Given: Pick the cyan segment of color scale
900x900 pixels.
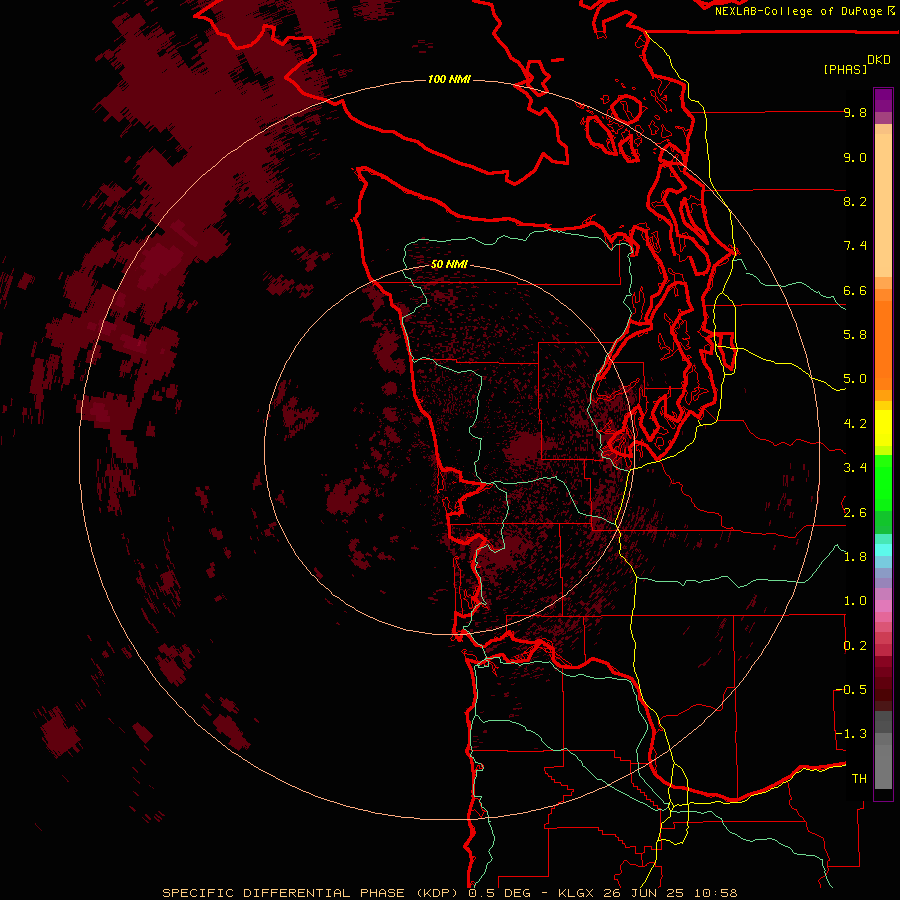Looking at the screenshot, I should (883, 549).
